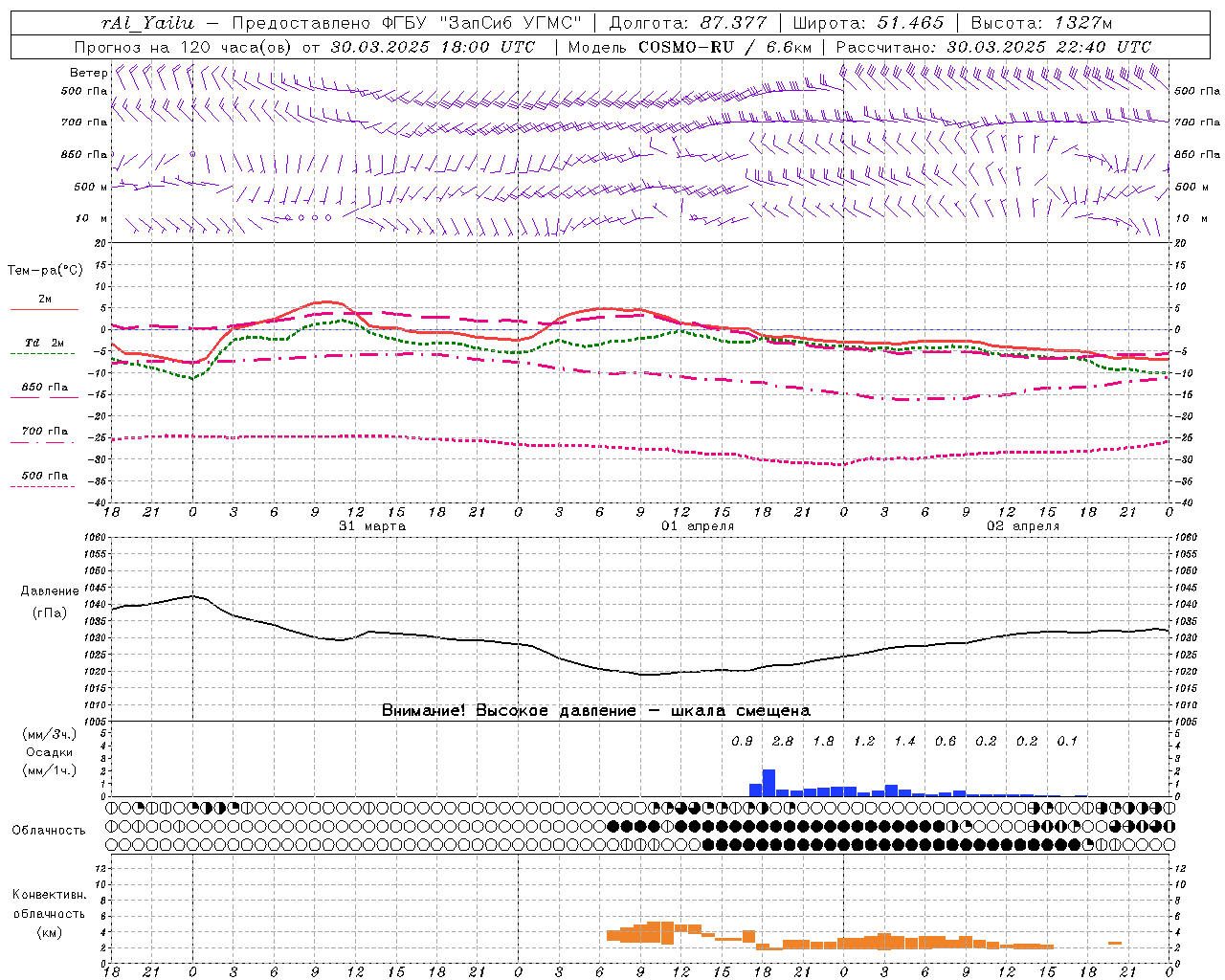Click the (км) unit under convective cloudiness
The height and width of the screenshot is (980, 1225).
[49, 932]
